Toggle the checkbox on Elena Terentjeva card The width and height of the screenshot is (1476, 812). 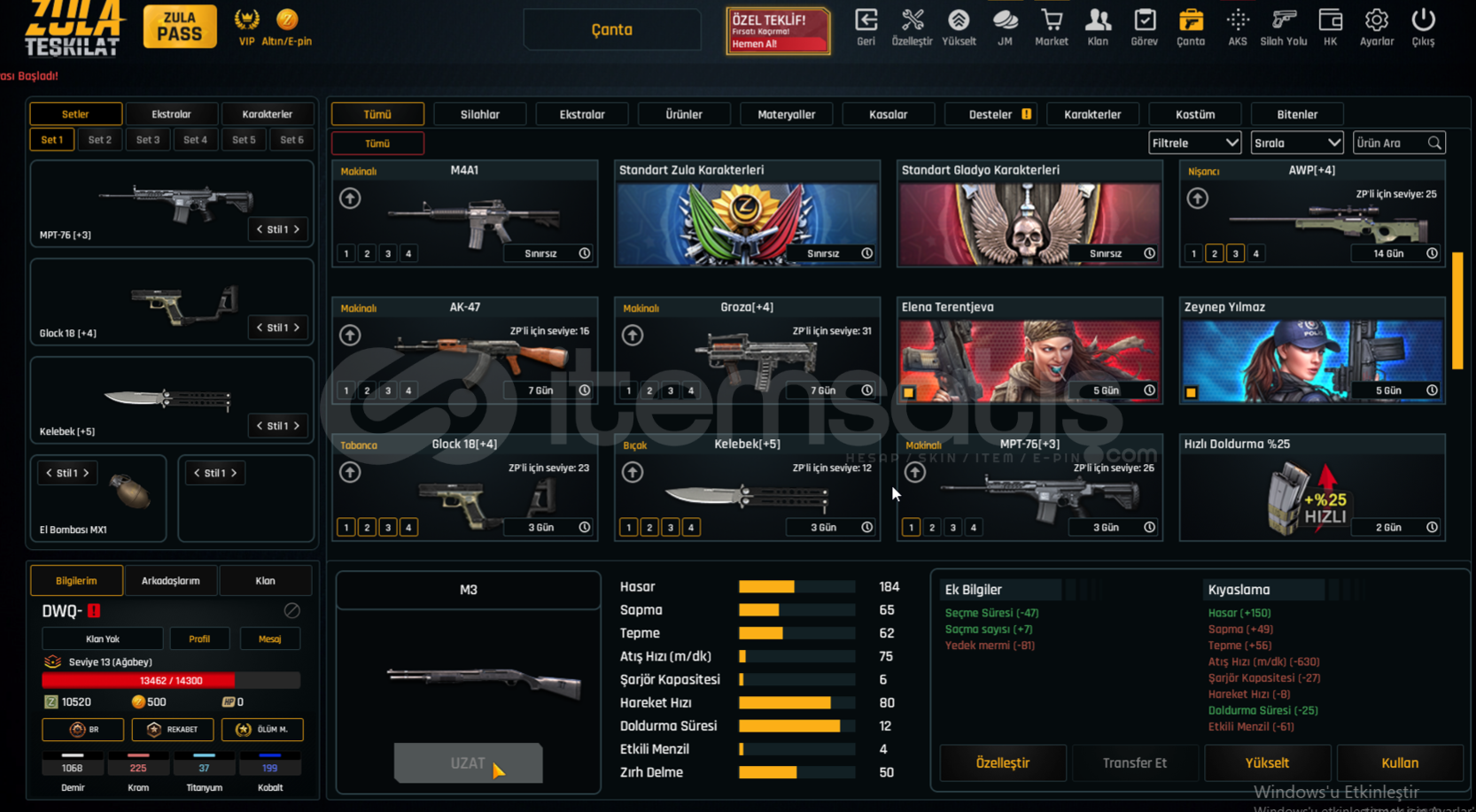coord(909,392)
